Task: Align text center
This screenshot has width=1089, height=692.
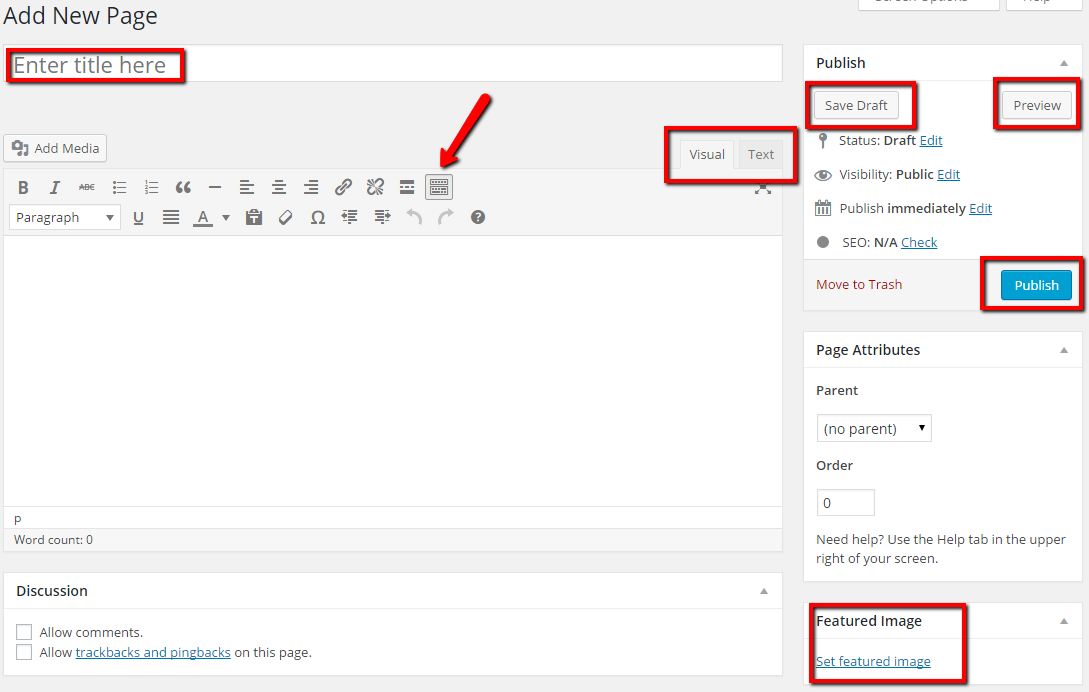Action: [x=279, y=187]
